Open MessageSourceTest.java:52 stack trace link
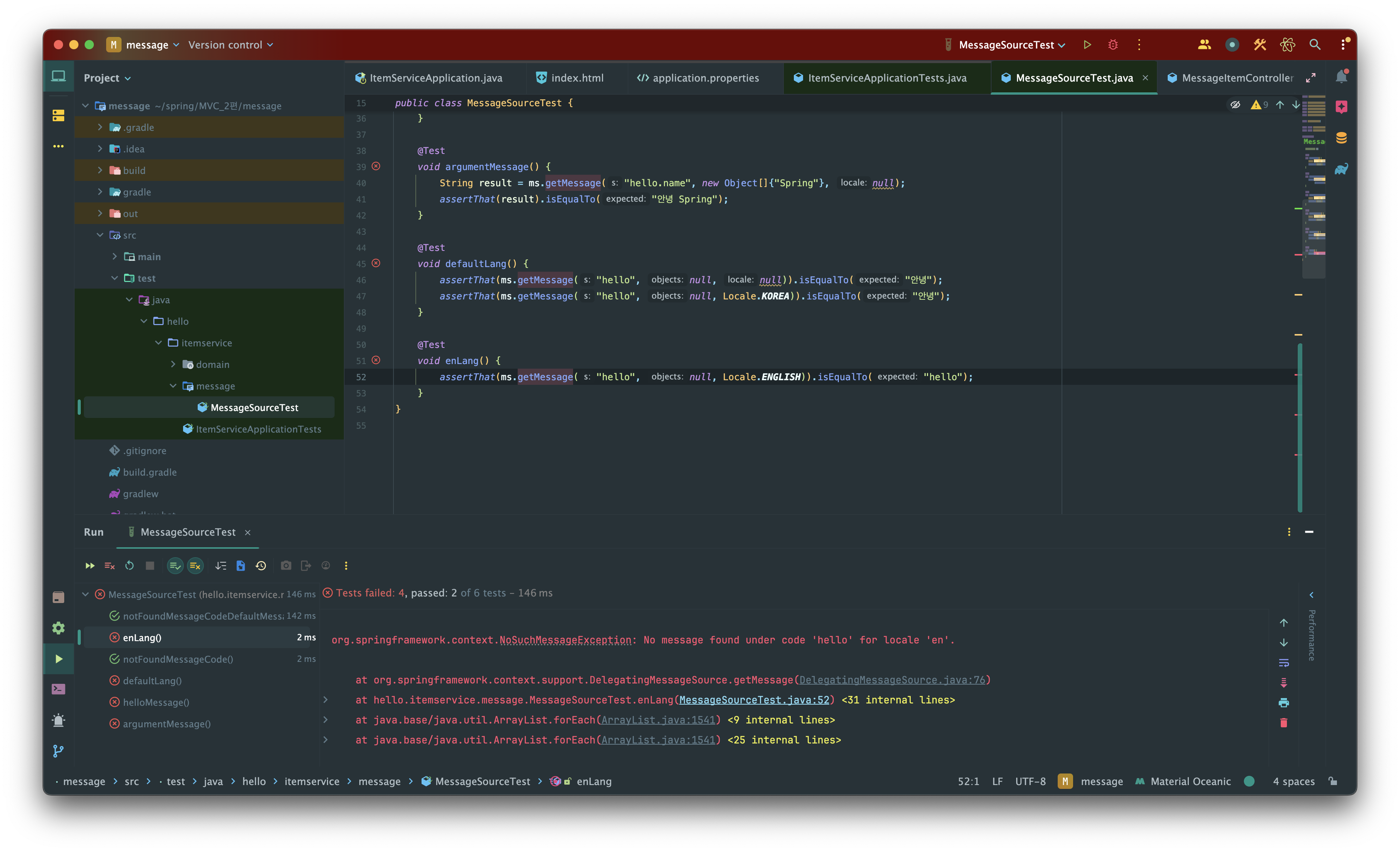 click(754, 700)
